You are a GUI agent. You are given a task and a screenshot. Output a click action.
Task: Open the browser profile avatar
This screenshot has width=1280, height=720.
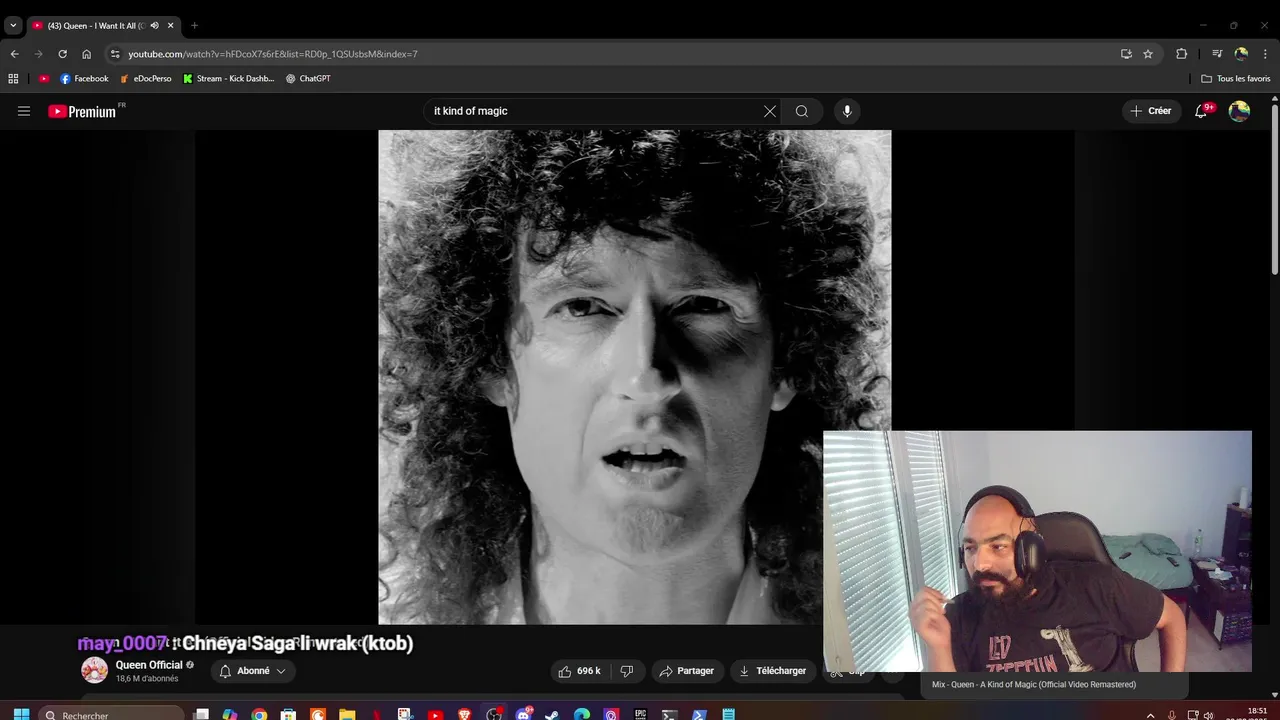point(1241,54)
